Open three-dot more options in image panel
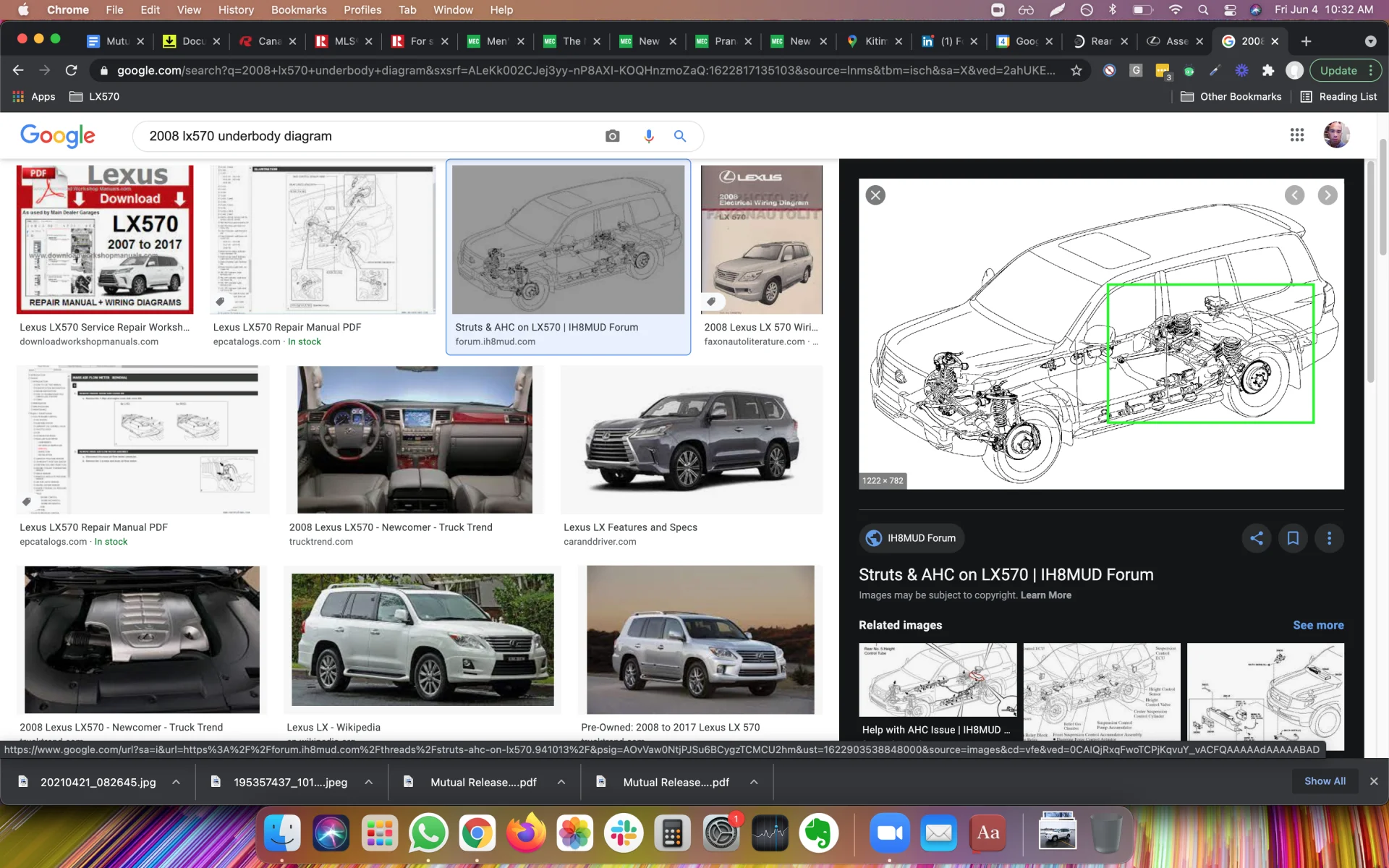The image size is (1389, 868). click(x=1329, y=538)
